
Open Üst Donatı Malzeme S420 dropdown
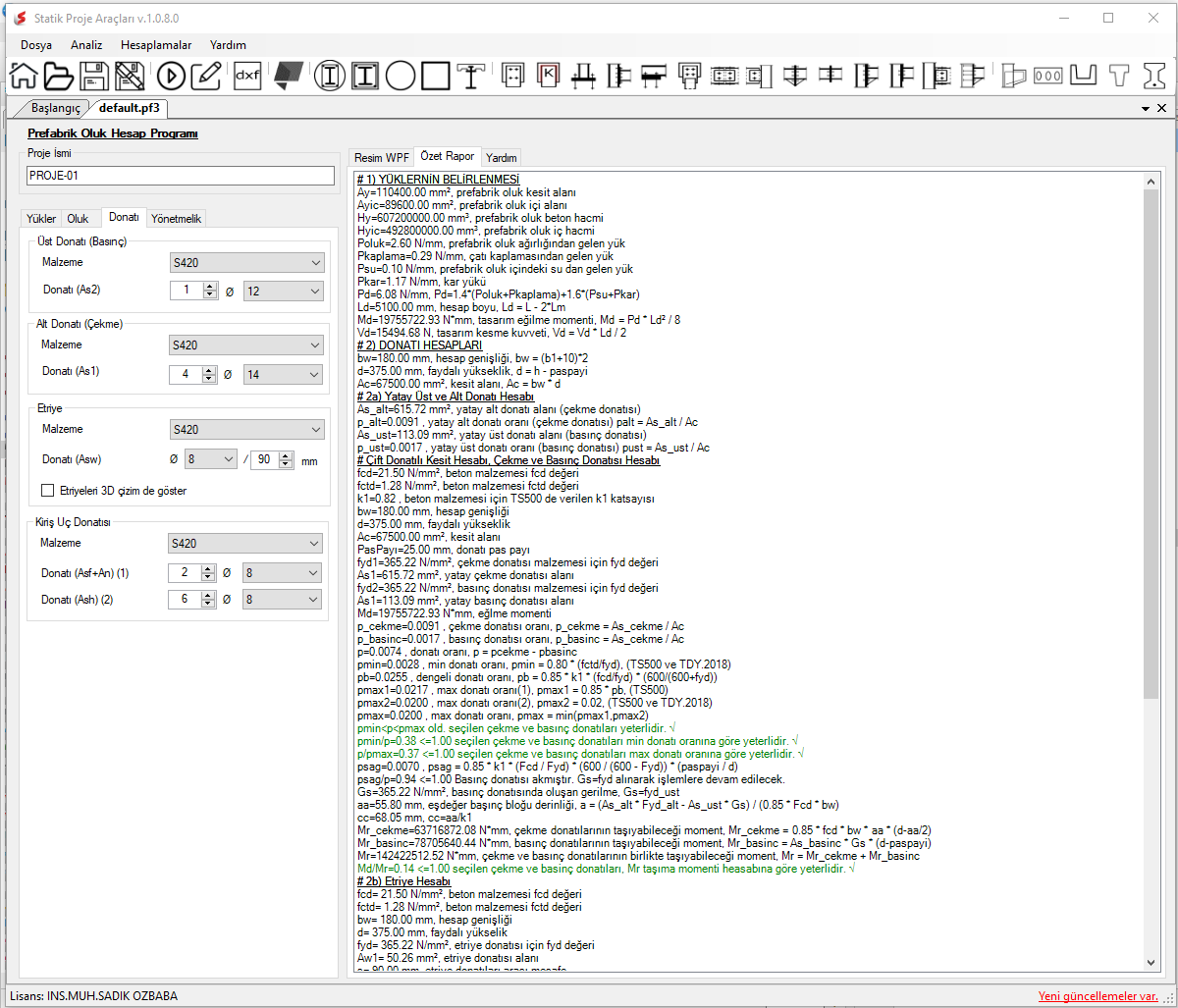tap(245, 263)
